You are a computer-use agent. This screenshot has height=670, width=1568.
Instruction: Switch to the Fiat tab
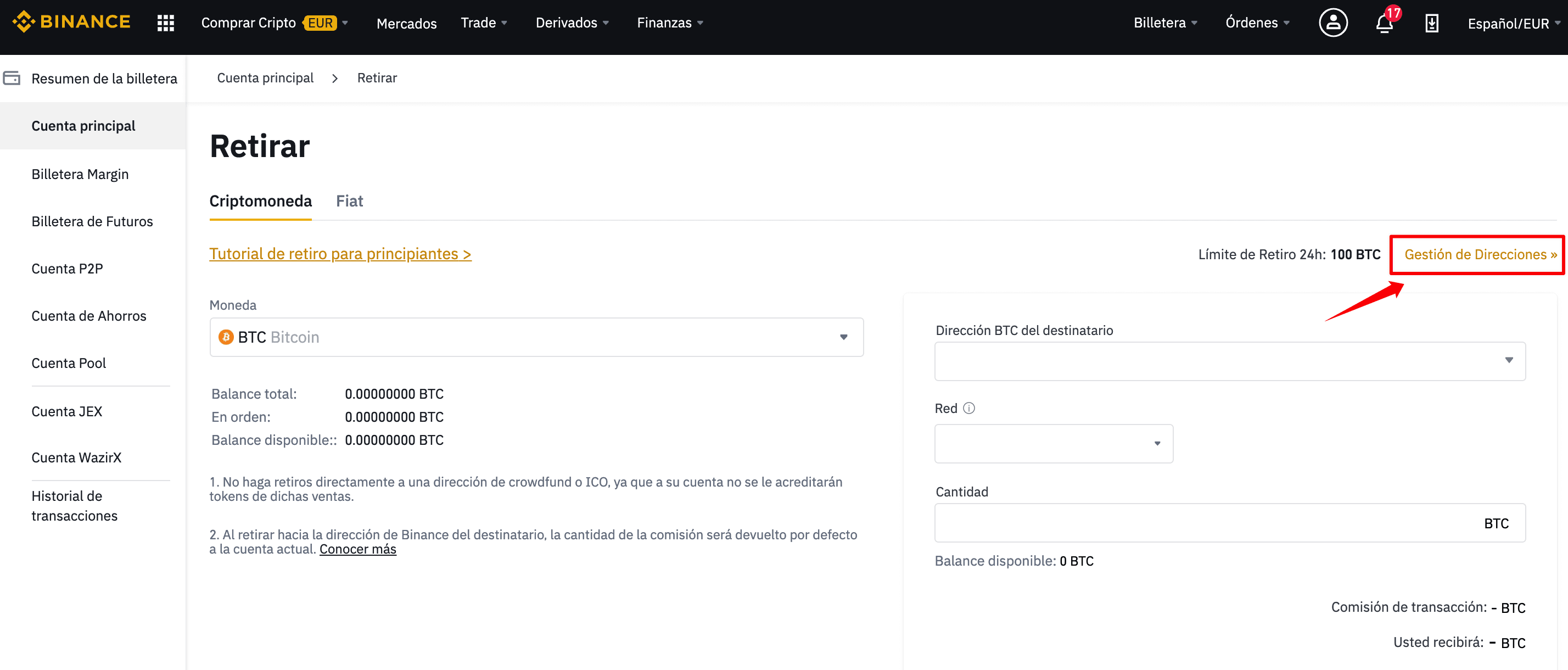349,201
